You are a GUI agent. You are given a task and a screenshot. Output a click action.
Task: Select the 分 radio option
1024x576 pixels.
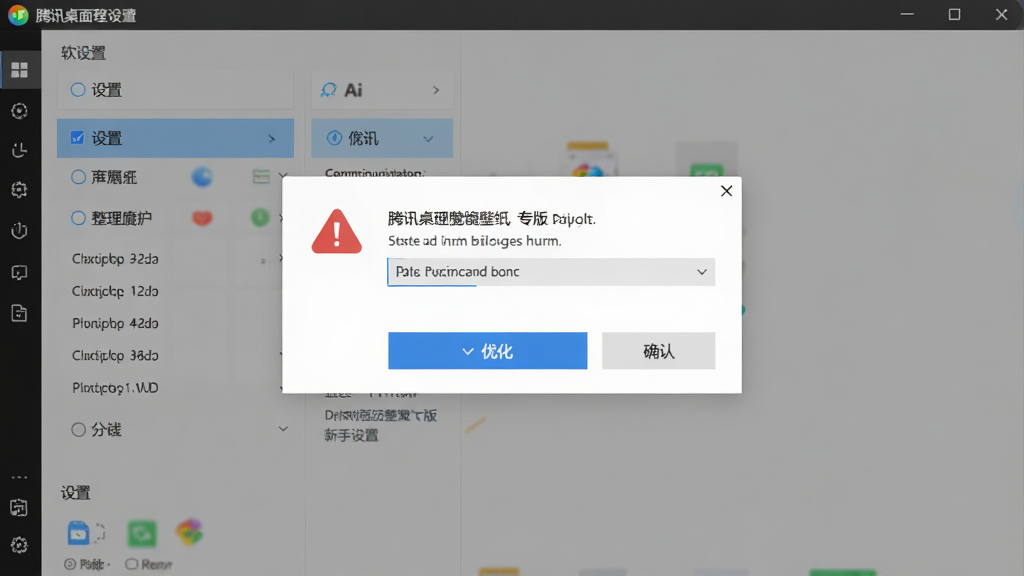tap(78, 429)
